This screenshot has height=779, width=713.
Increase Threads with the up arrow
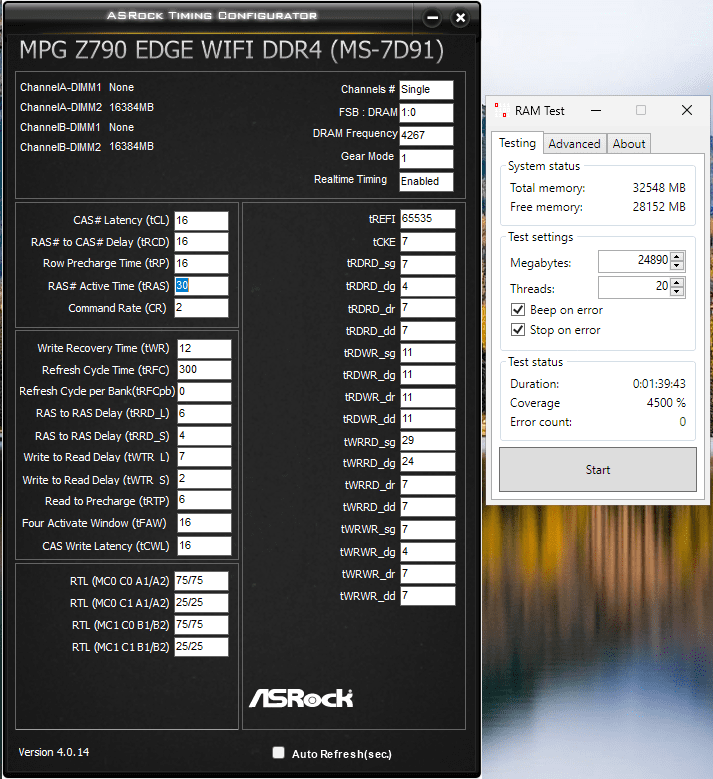tap(677, 283)
